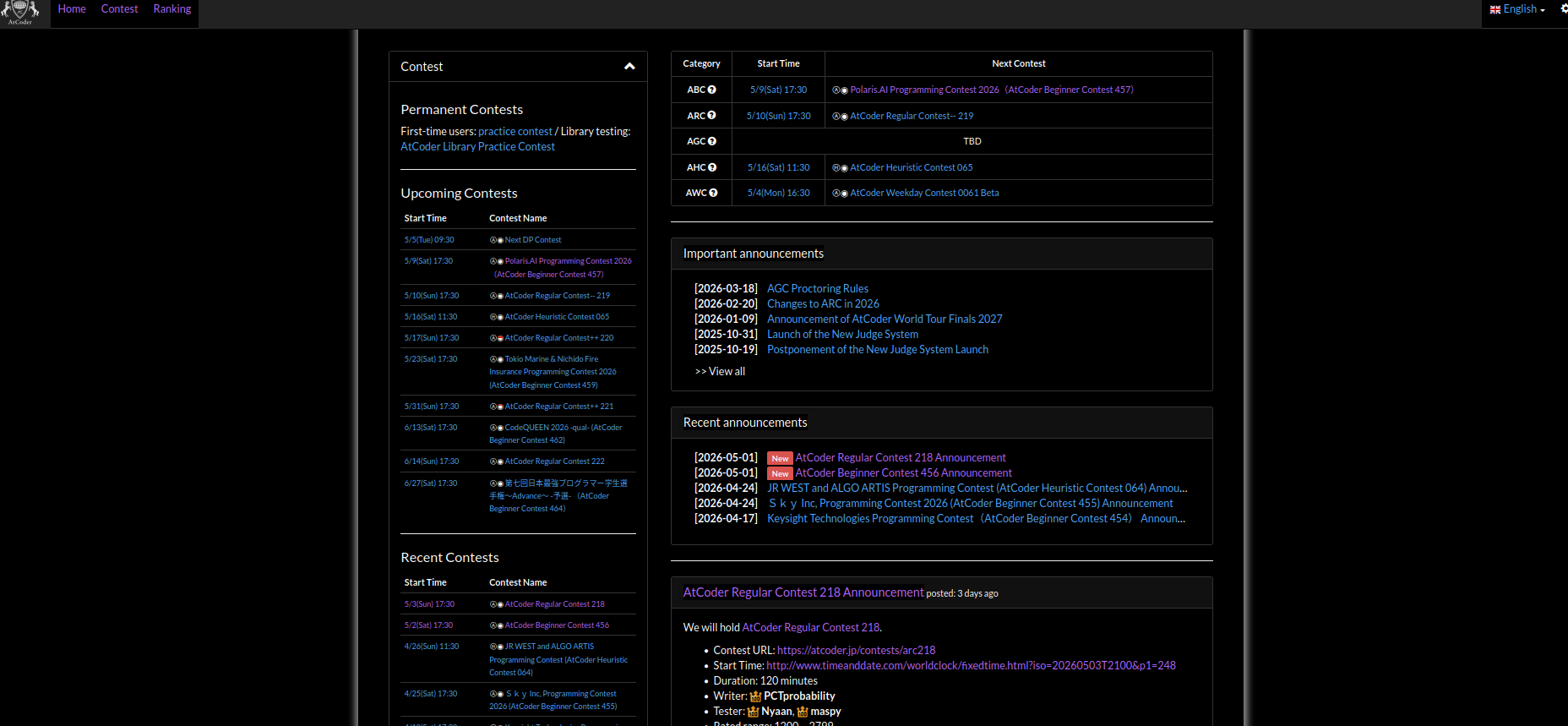Open the English language dropdown
Viewport: 1568px width, 726px height.
pyautogui.click(x=1517, y=9)
